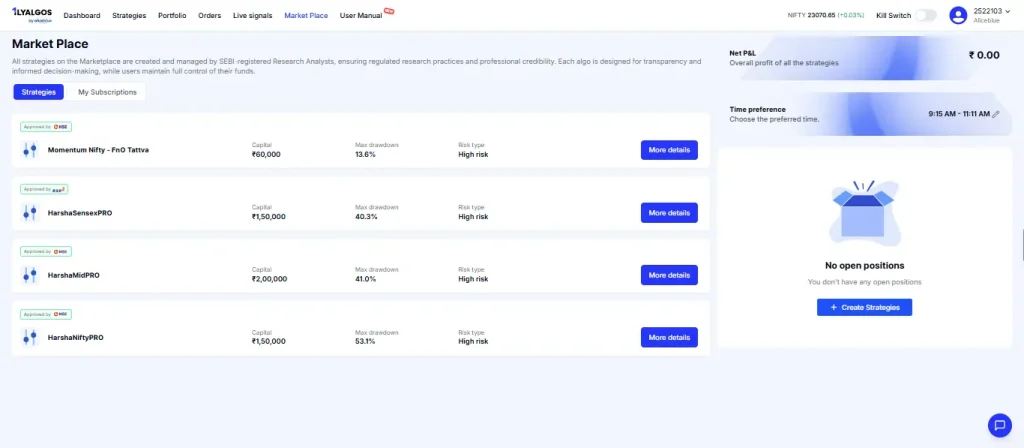The height and width of the screenshot is (448, 1024).
Task: Select Market Place in the navigation bar
Action: coord(306,15)
